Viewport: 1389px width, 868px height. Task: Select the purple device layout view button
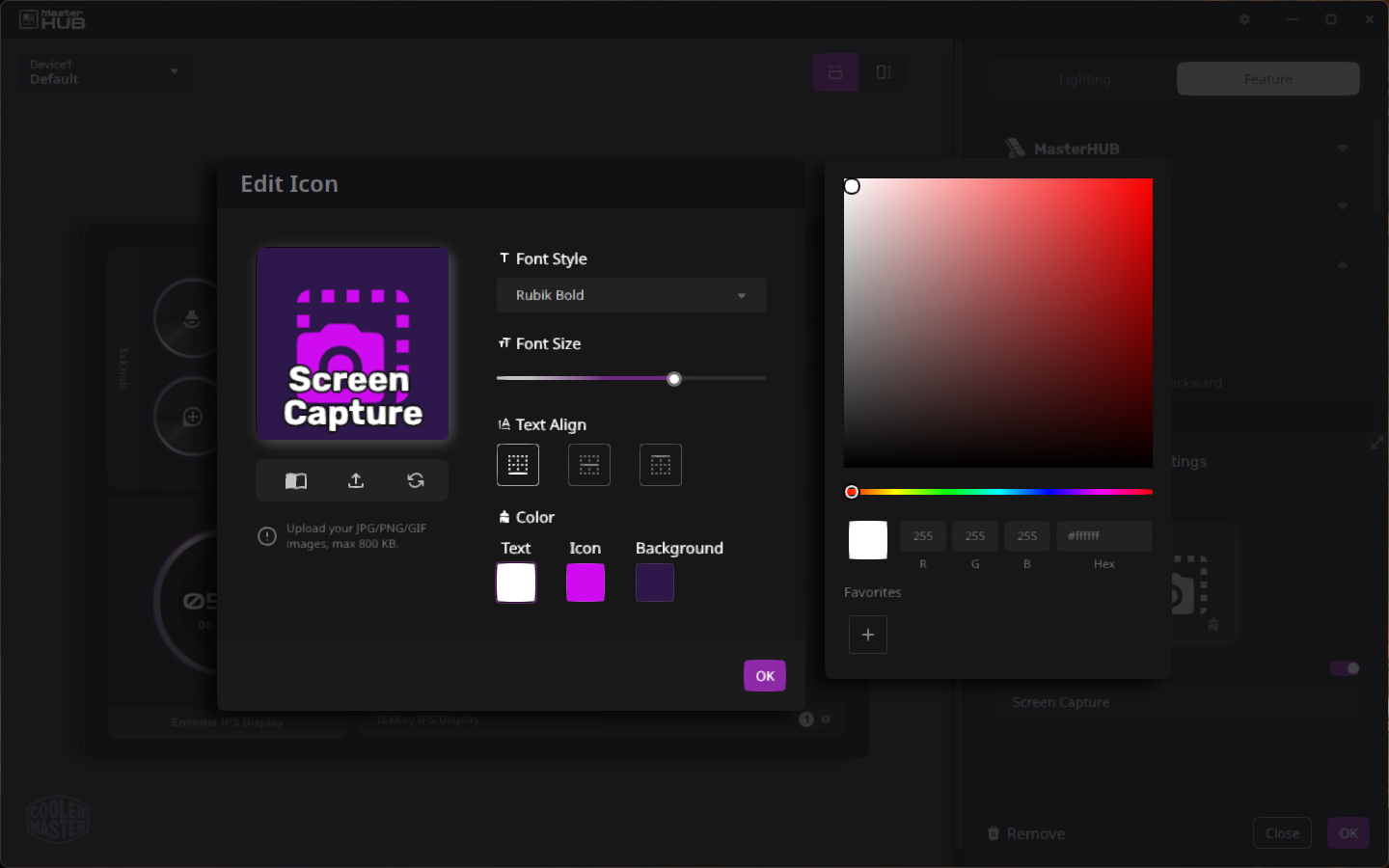[x=835, y=72]
